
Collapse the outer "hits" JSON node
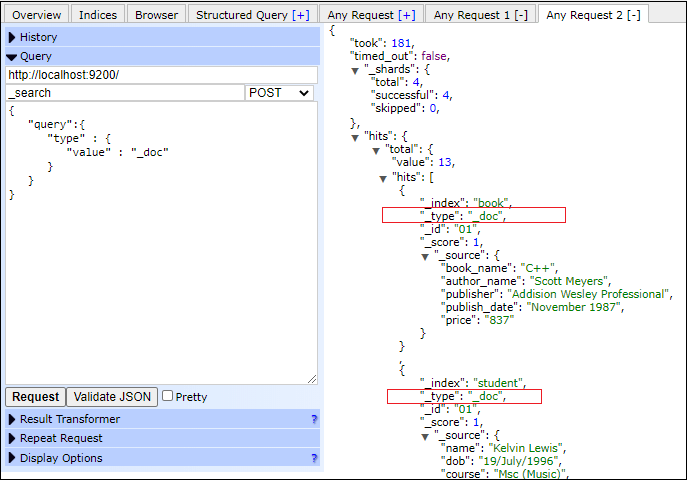(355, 138)
